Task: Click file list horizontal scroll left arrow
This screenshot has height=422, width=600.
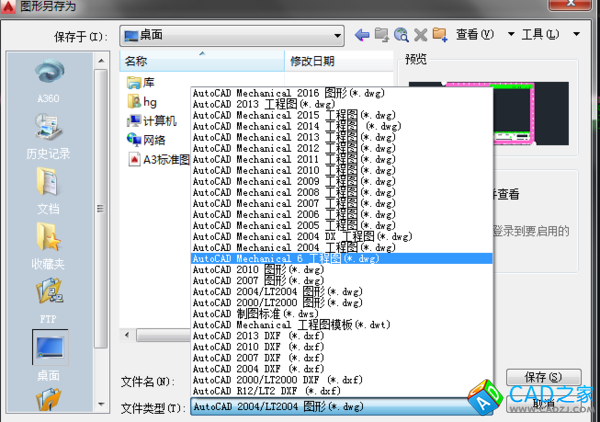Action: pyautogui.click(x=127, y=336)
